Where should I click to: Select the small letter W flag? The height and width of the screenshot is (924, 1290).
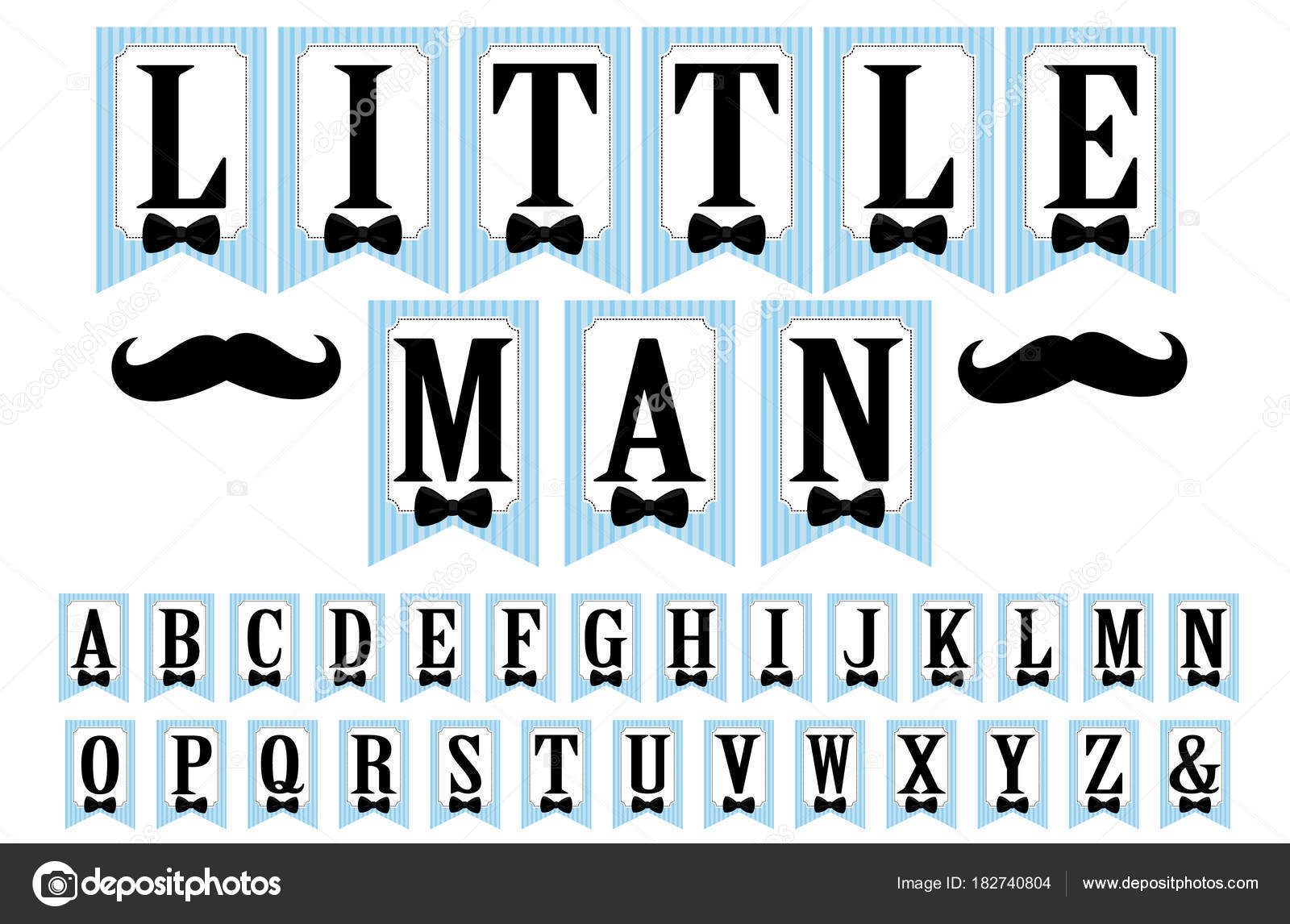click(x=830, y=774)
